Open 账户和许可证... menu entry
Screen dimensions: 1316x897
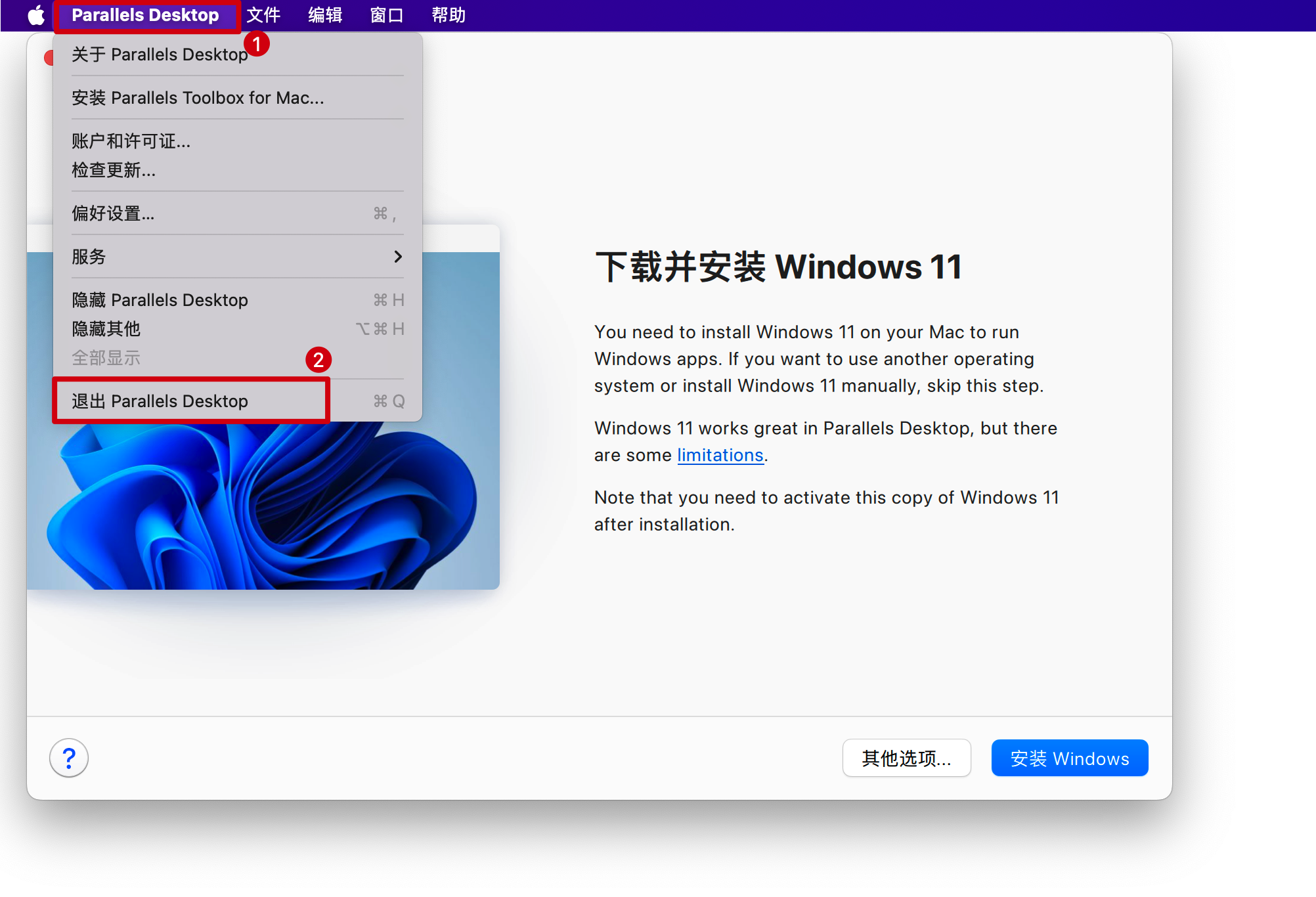[237, 141]
